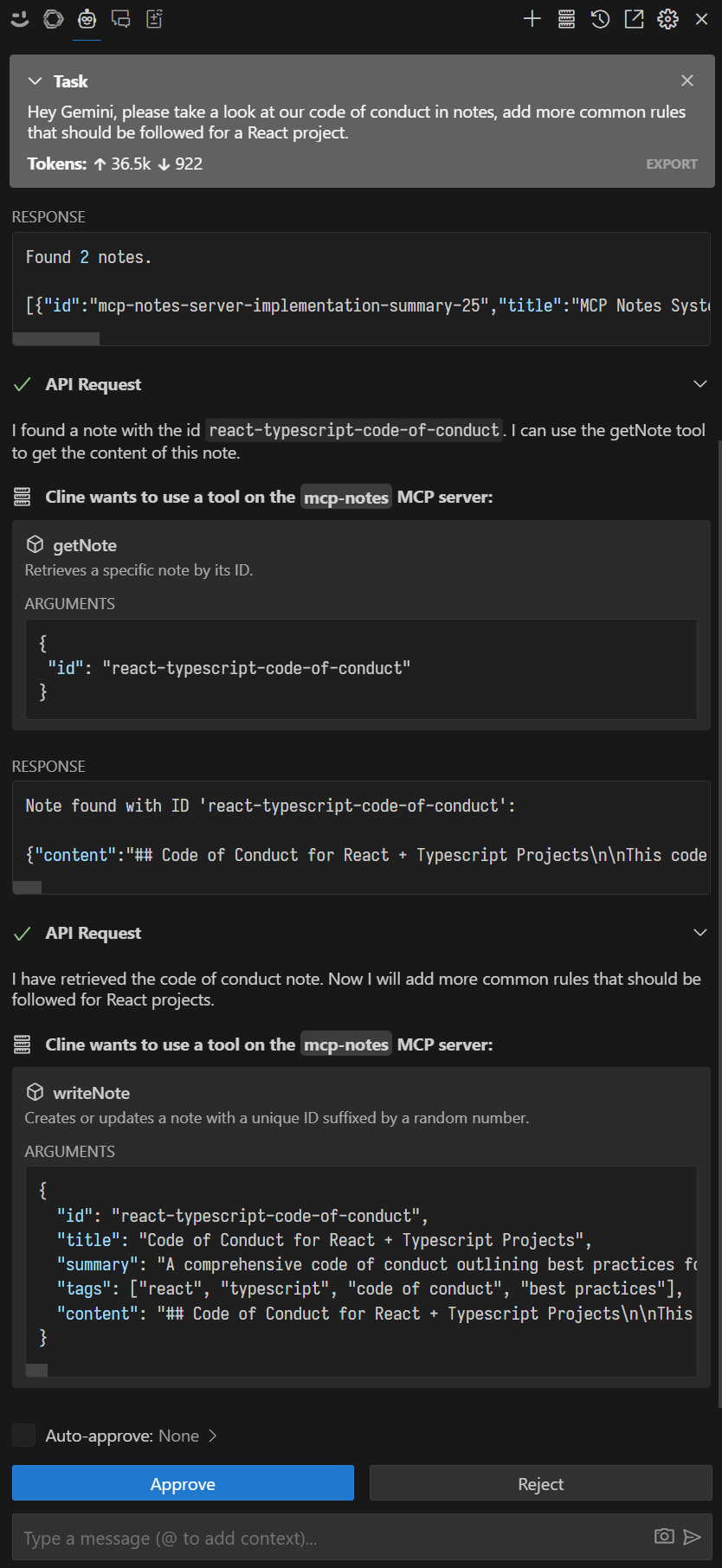Viewport: 722px width, 1568px height.
Task: Expand the second API Request chevron
Action: (700, 932)
